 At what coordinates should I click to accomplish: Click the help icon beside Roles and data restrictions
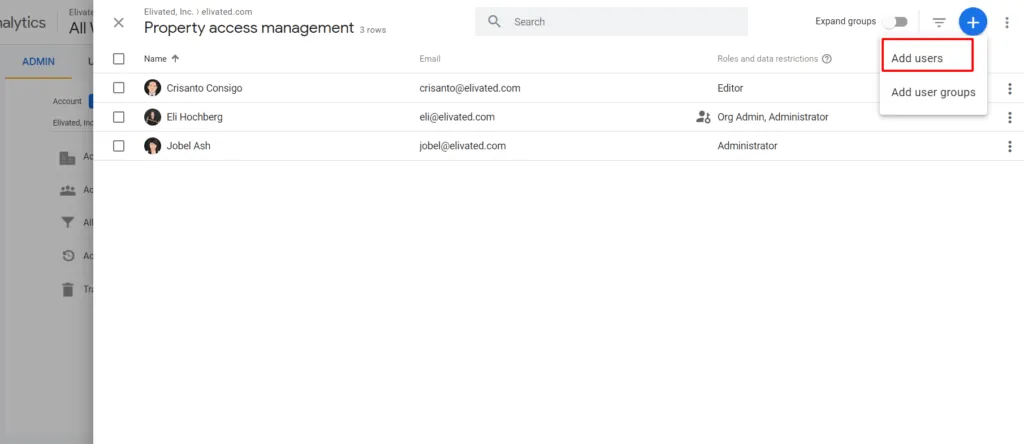point(827,59)
